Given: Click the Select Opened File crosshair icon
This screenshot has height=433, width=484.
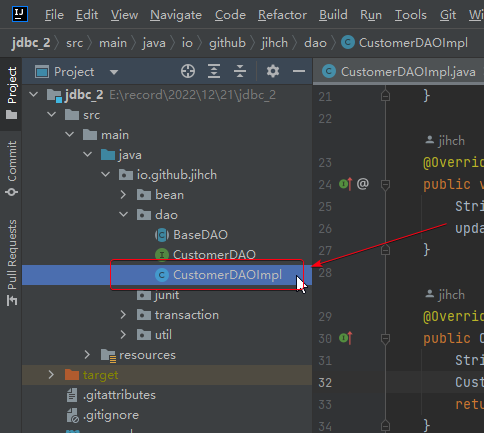Looking at the screenshot, I should [x=188, y=71].
